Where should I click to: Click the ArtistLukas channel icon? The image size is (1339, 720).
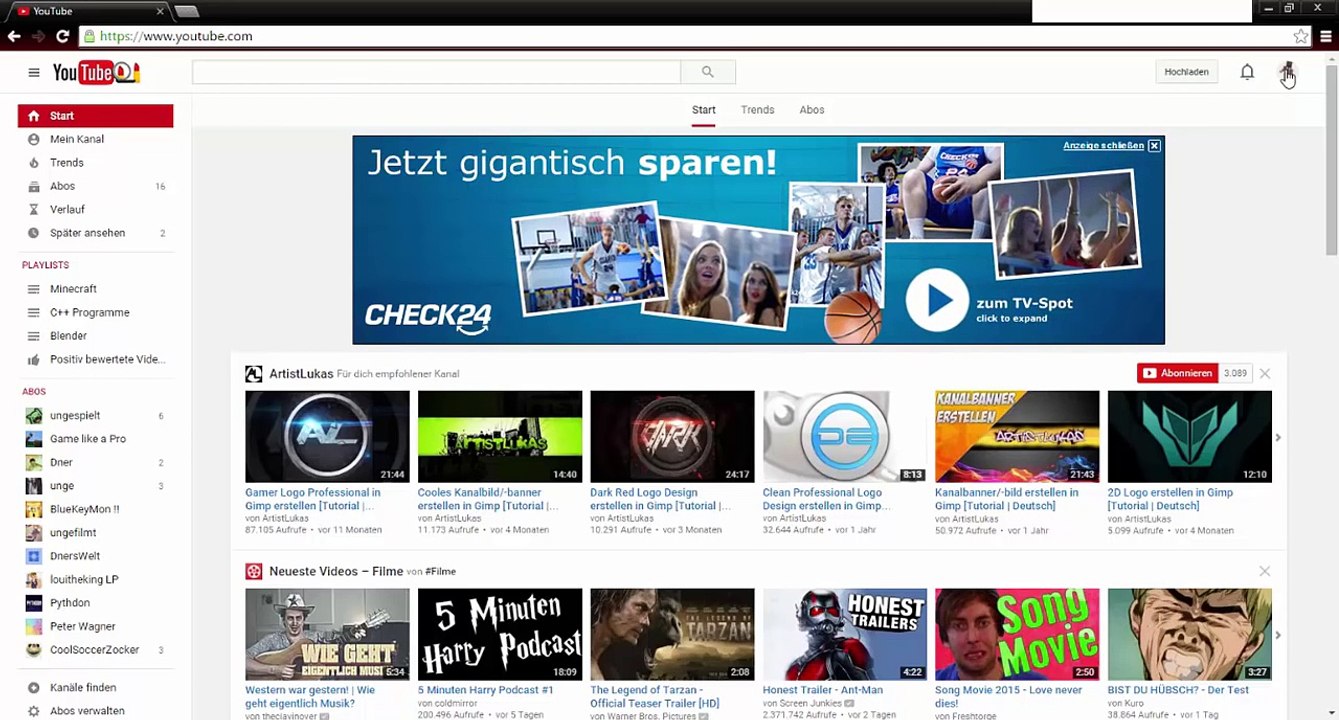coord(254,374)
